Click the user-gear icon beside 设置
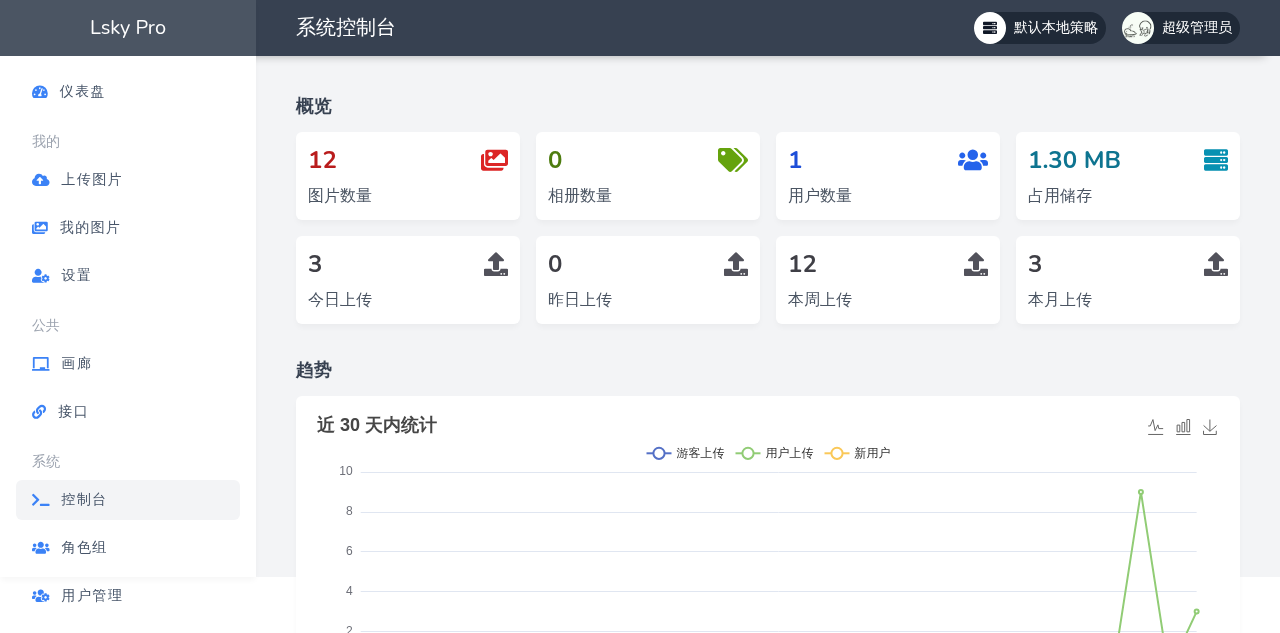The width and height of the screenshot is (1280, 633). click(41, 276)
